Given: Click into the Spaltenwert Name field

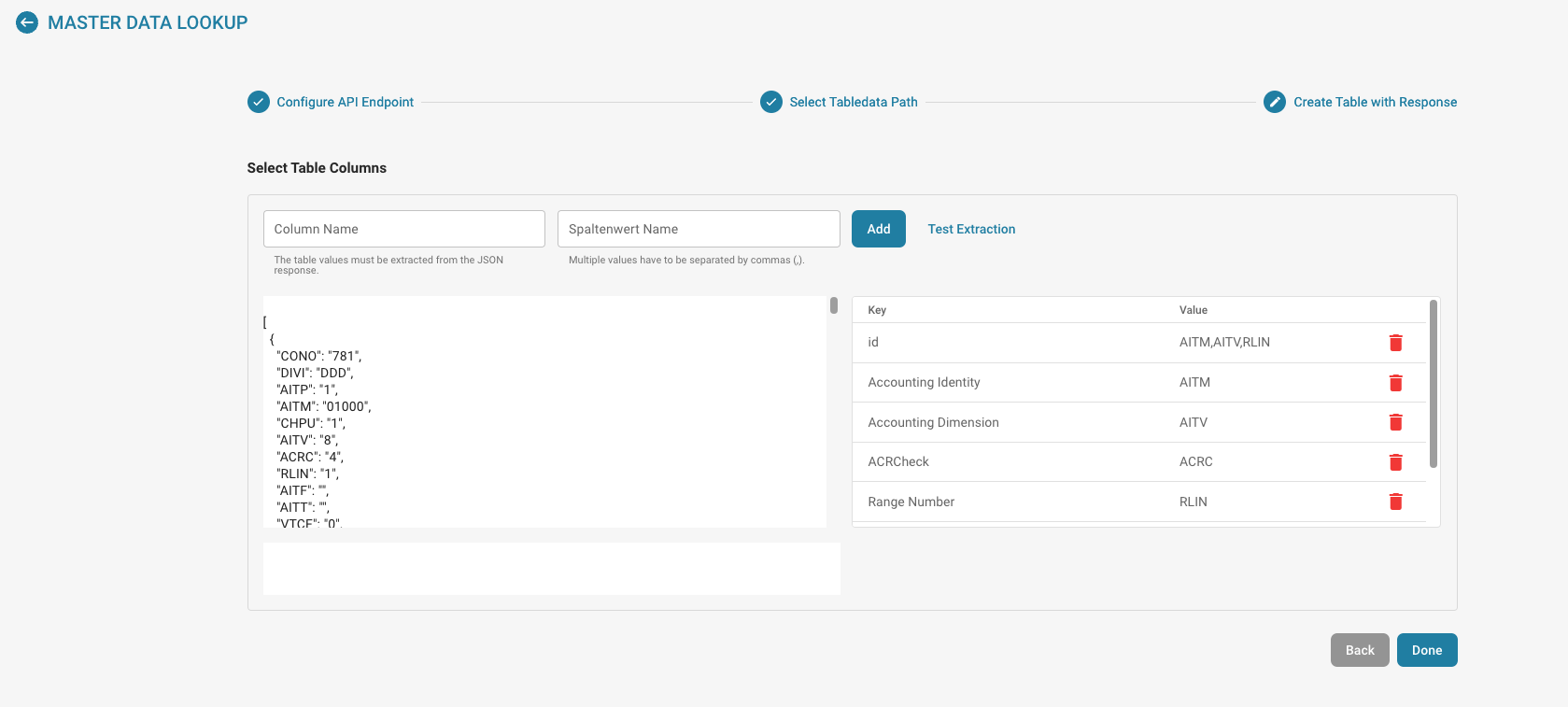Looking at the screenshot, I should [x=698, y=229].
